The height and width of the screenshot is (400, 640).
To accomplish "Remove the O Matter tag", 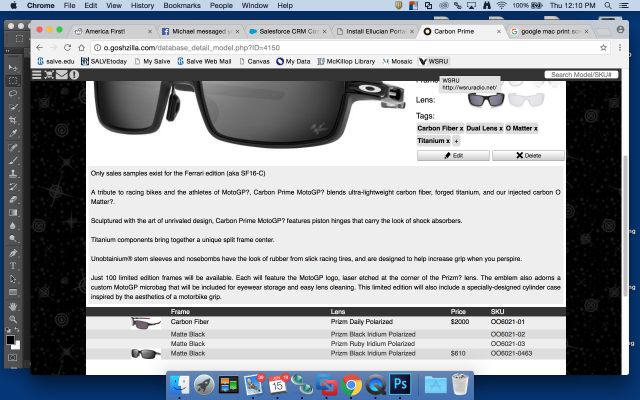I will pyautogui.click(x=536, y=129).
